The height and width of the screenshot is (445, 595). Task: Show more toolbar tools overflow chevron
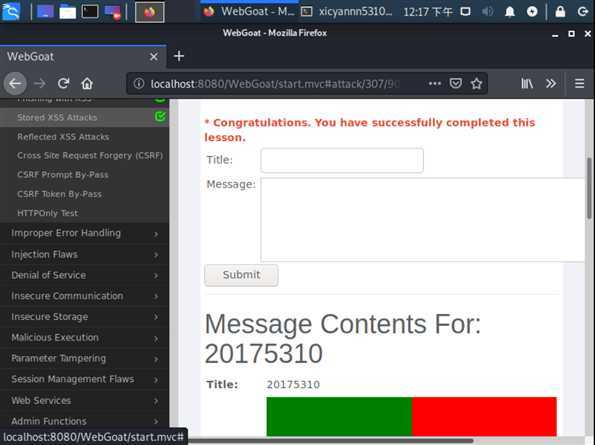pos(551,83)
